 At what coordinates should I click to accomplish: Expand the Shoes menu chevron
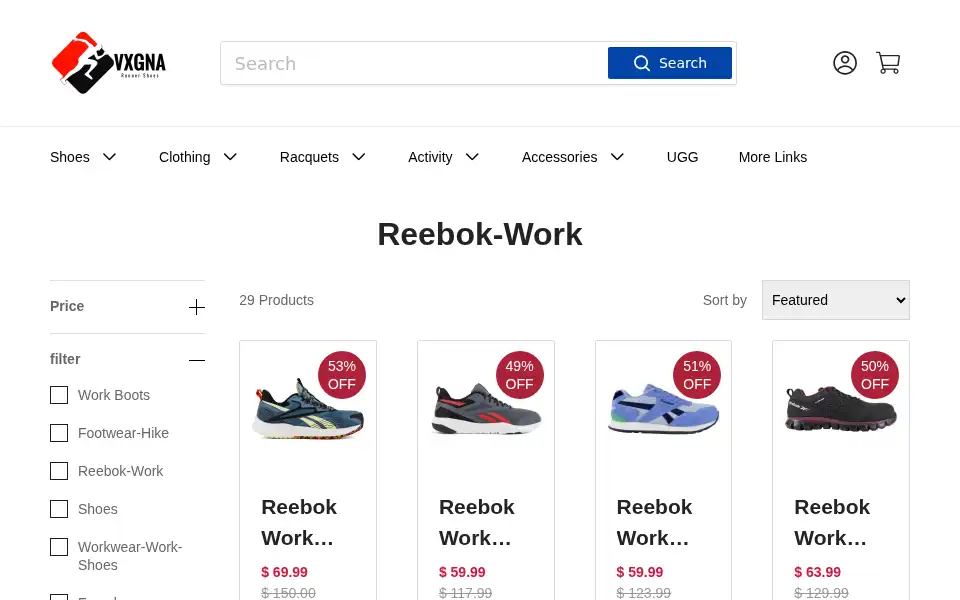110,157
